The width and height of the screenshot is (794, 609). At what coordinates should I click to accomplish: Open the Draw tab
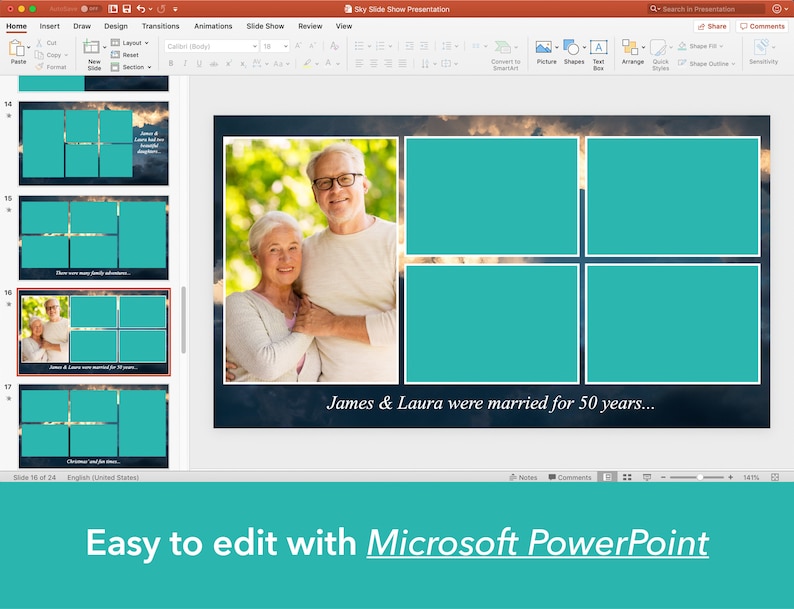click(x=82, y=26)
